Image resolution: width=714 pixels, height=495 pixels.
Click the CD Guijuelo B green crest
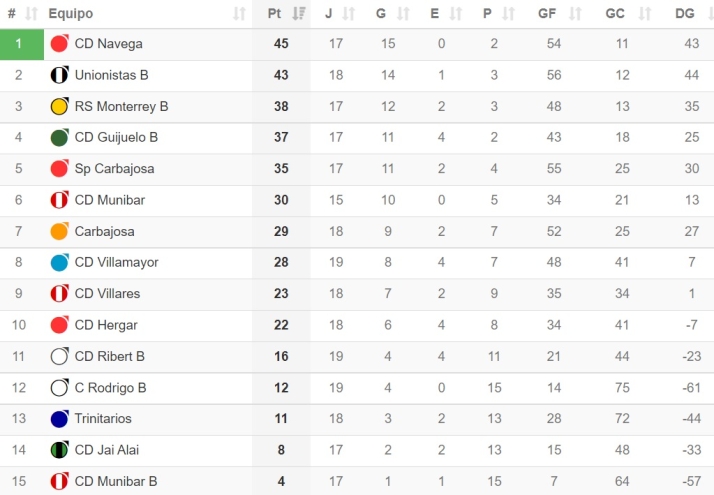coord(59,138)
